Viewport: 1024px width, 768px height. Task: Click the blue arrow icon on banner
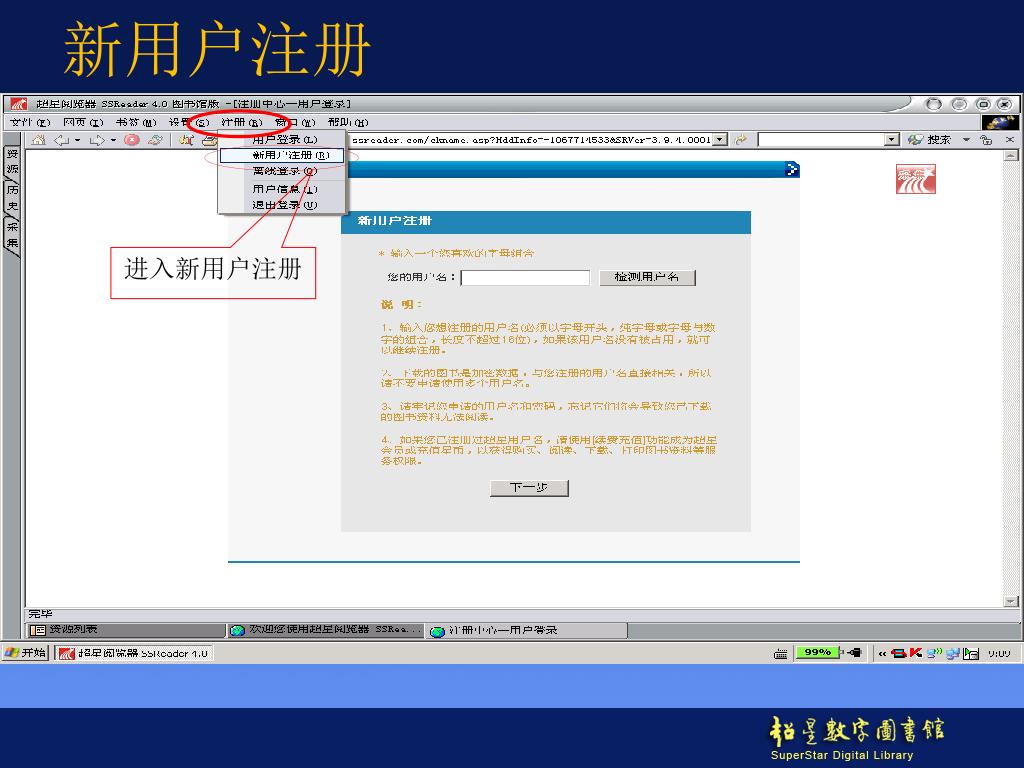[x=792, y=170]
